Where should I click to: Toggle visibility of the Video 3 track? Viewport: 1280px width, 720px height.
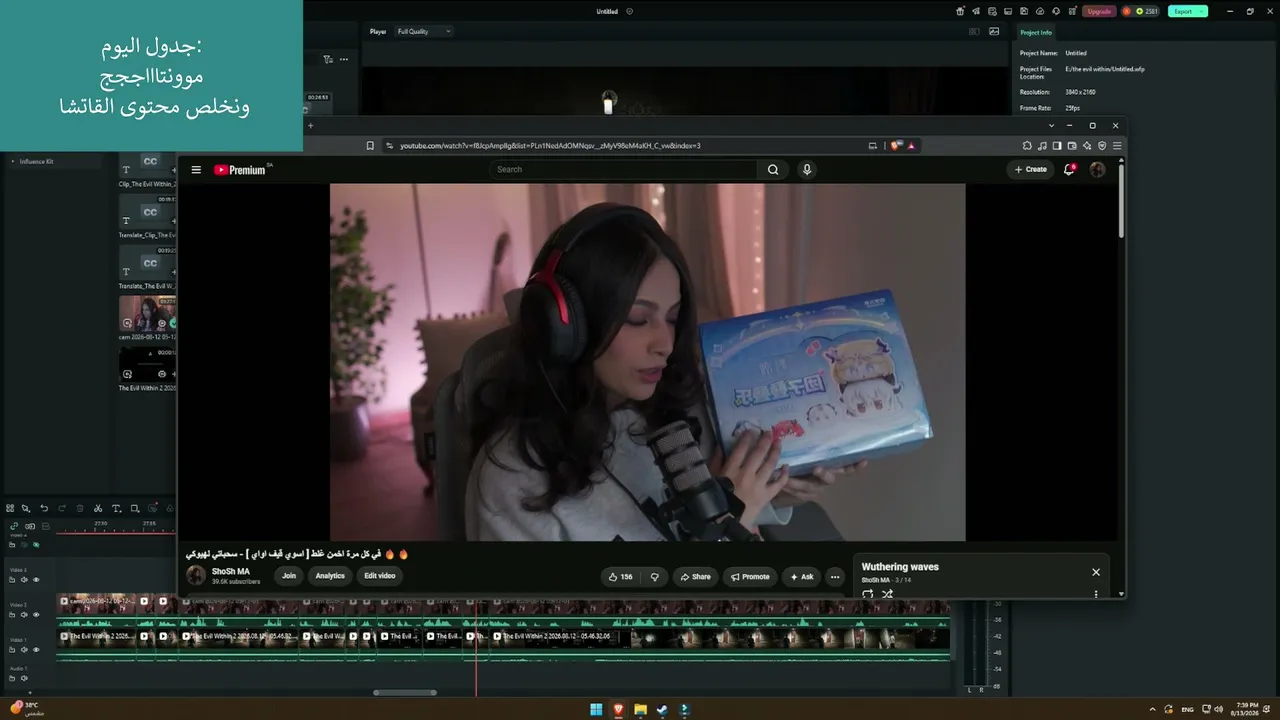click(x=36, y=580)
